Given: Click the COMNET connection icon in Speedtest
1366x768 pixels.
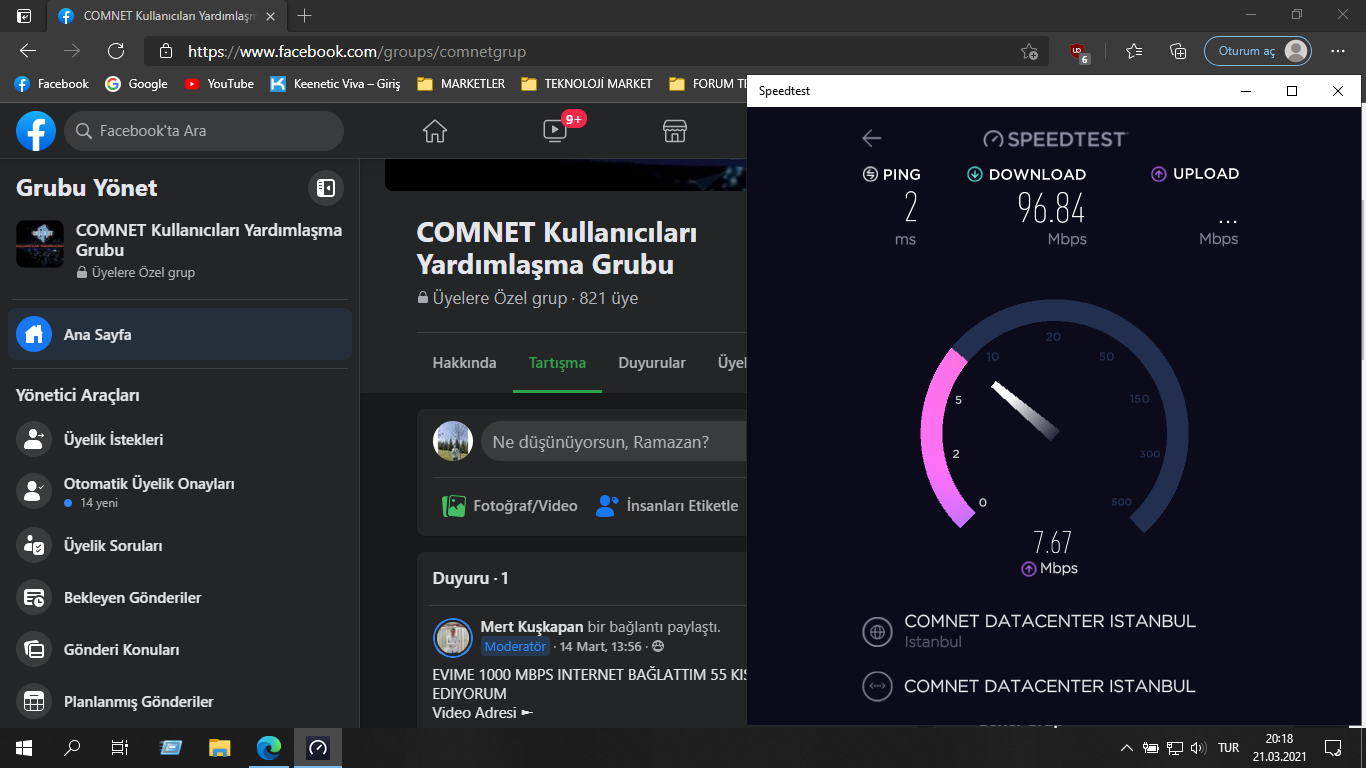Looking at the screenshot, I should tap(877, 686).
